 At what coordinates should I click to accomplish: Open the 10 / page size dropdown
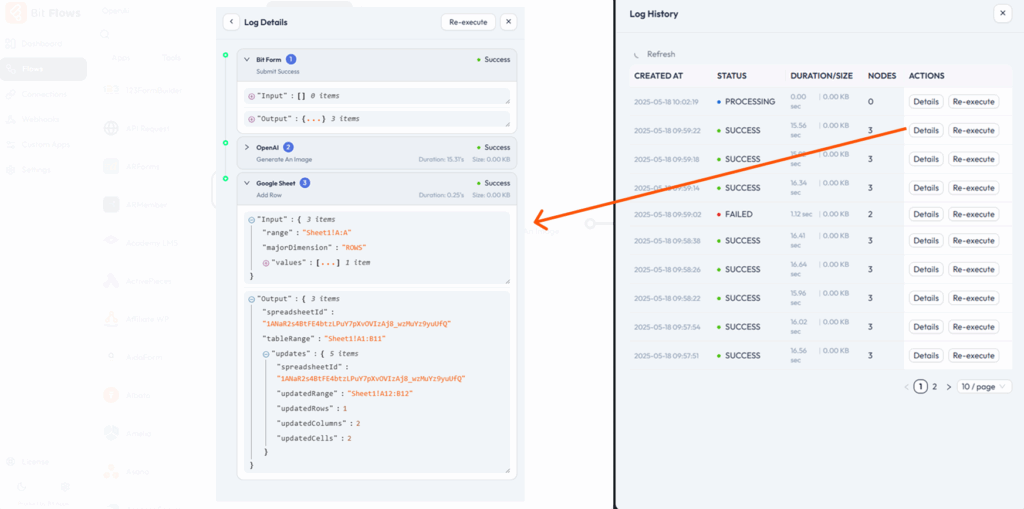tap(985, 387)
